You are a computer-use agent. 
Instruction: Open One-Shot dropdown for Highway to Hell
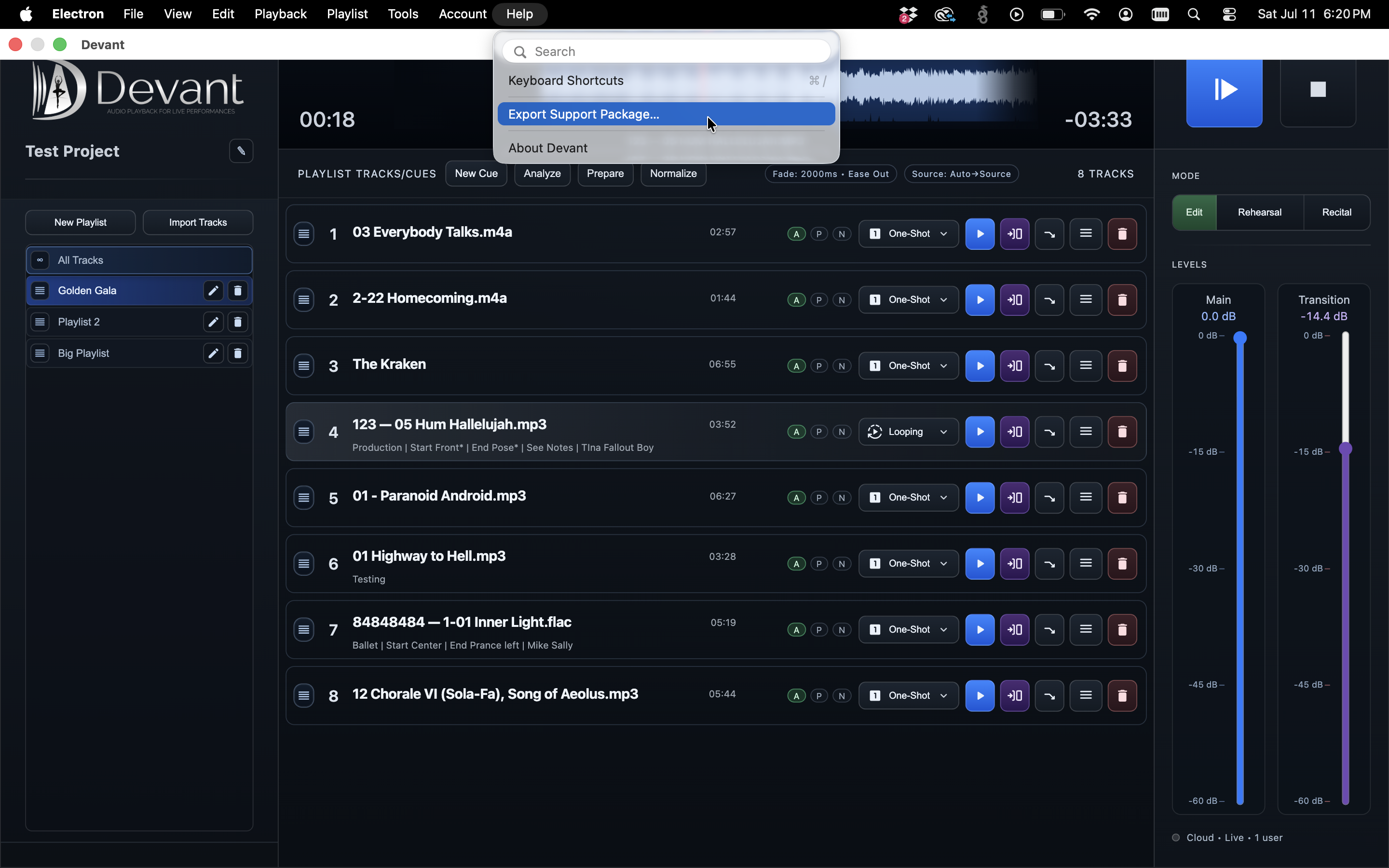coord(908,563)
